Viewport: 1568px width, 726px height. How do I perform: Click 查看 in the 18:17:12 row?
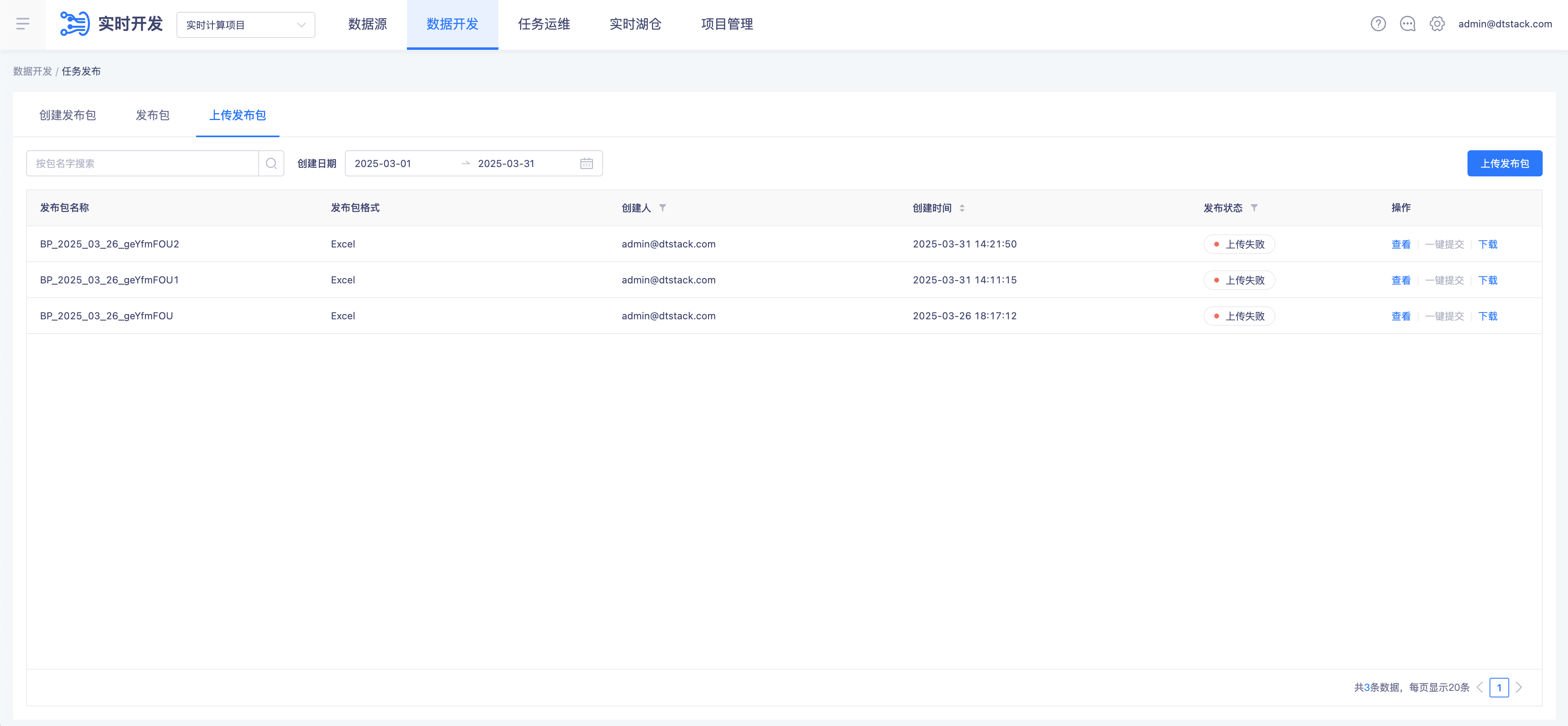(x=1400, y=316)
